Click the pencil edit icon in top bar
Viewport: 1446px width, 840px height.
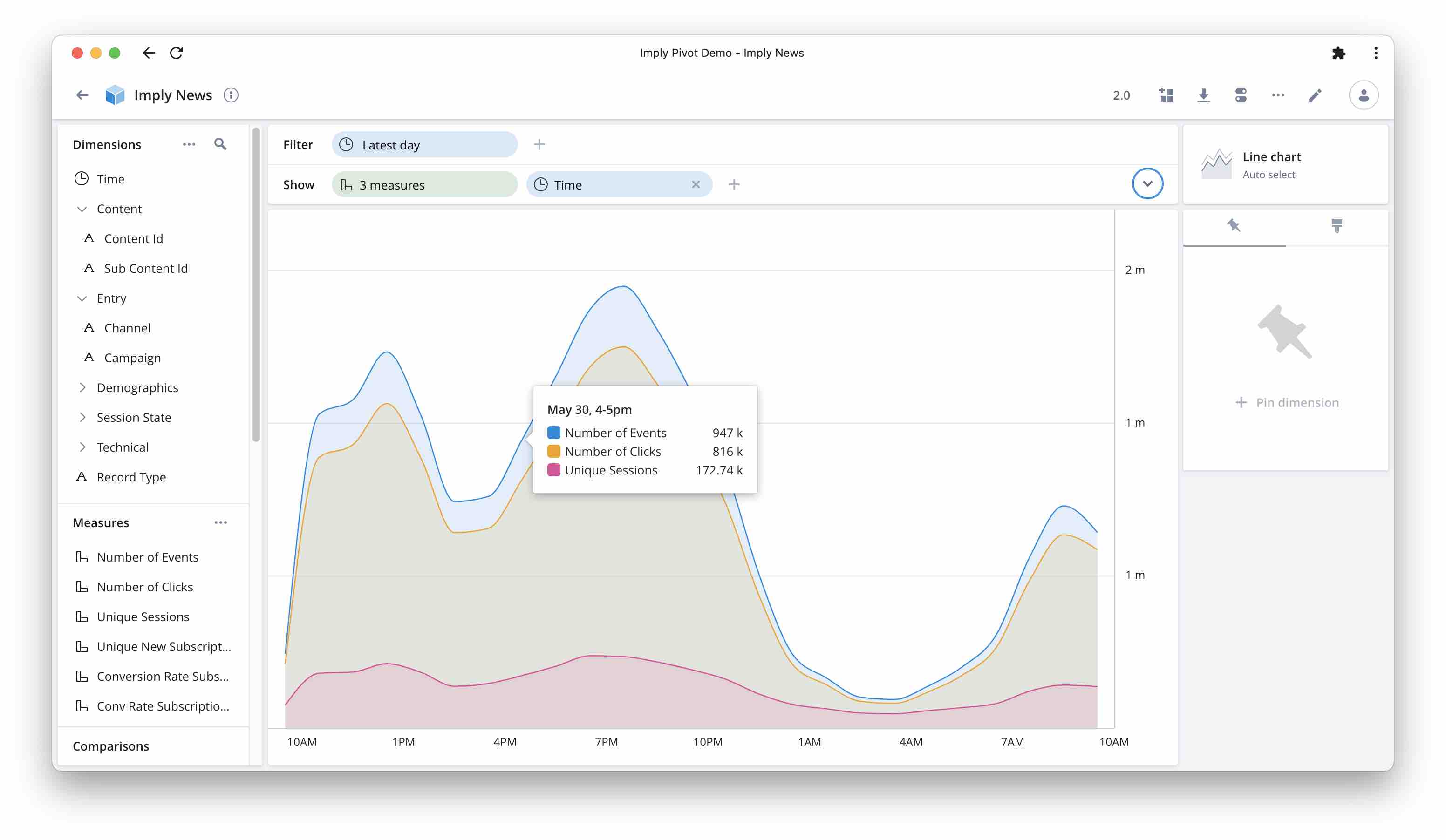click(x=1315, y=95)
